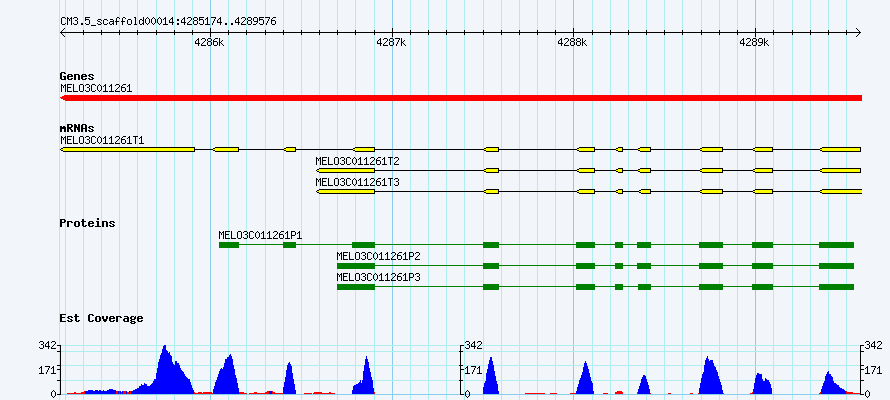Viewport: 890px width, 400px height.
Task: Click the coverage peak just after 4289k
Action: 762,384
